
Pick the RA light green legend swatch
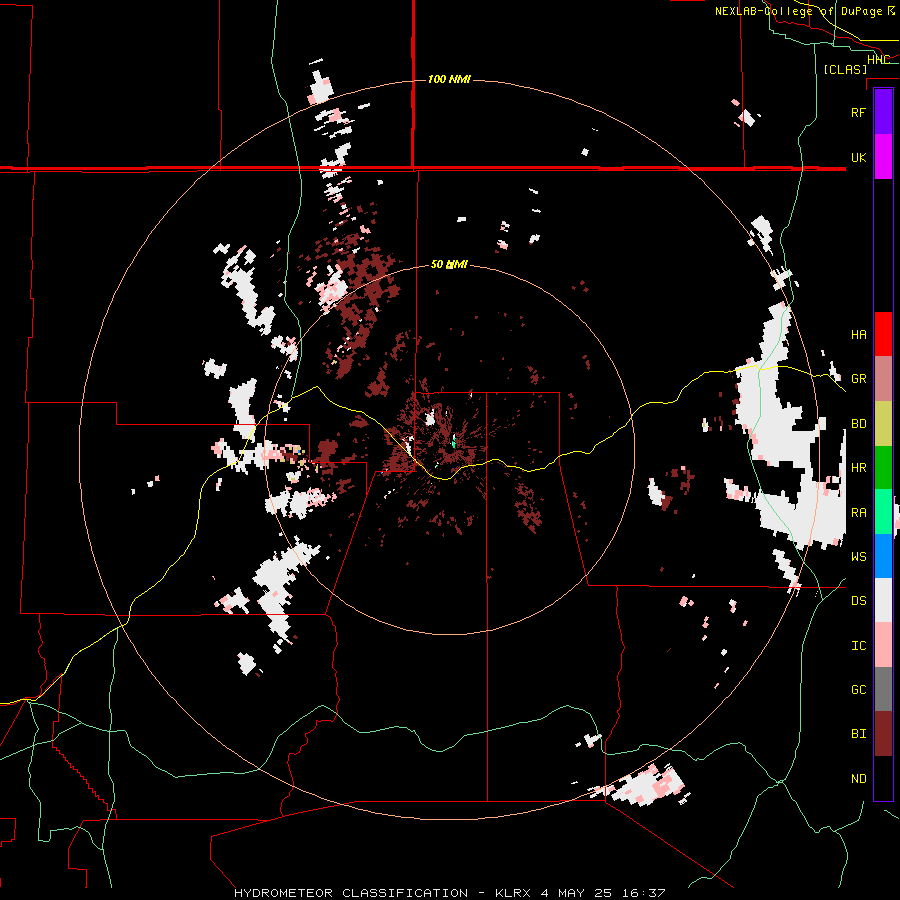point(883,512)
